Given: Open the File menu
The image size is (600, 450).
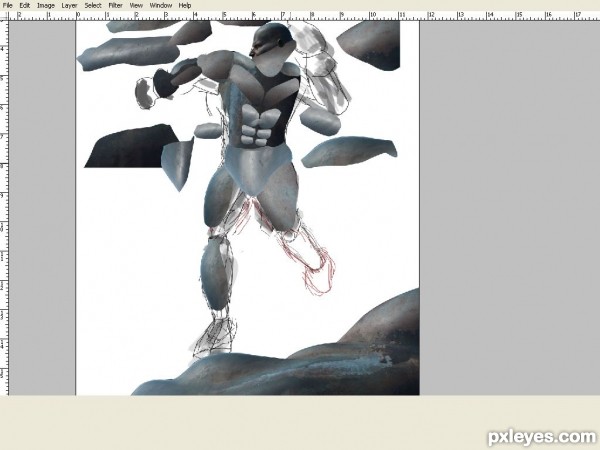Looking at the screenshot, I should (x=7, y=5).
